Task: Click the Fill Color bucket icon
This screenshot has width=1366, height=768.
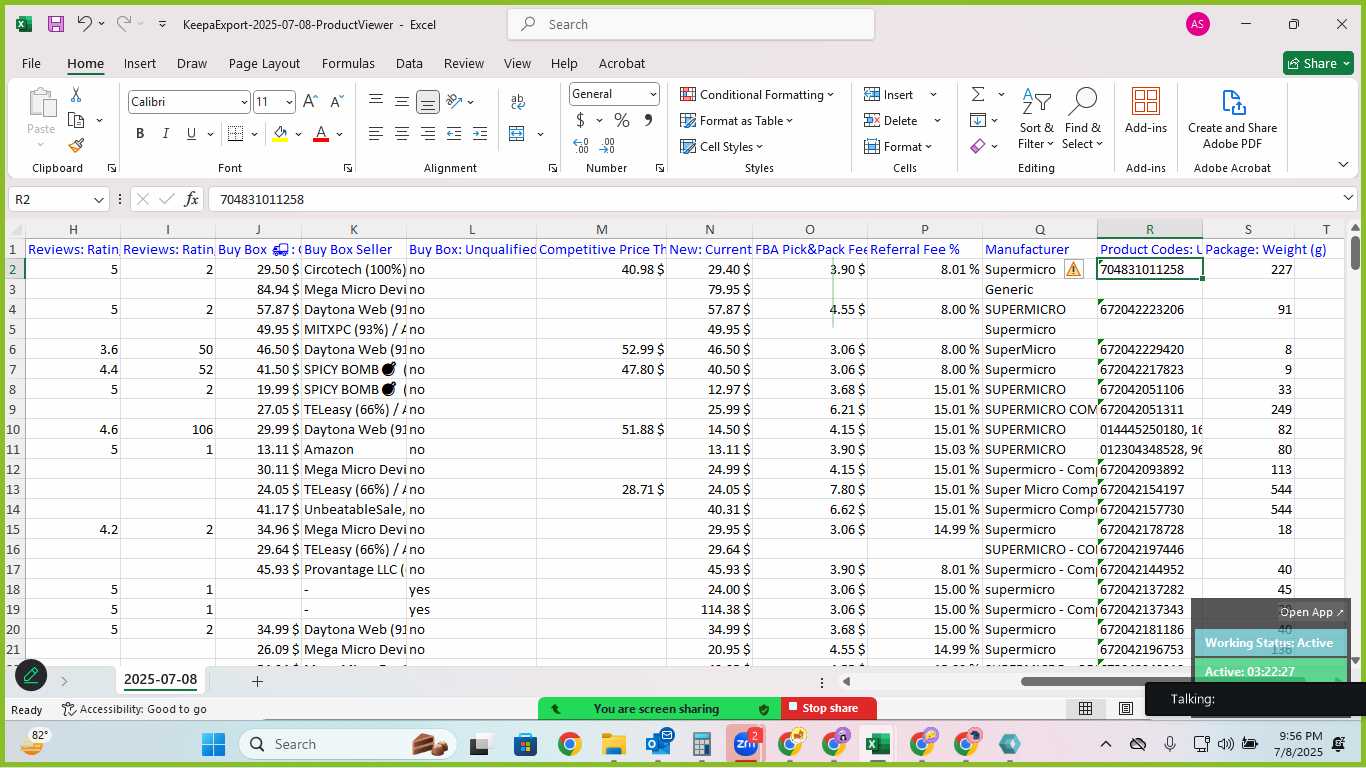Action: [280, 134]
